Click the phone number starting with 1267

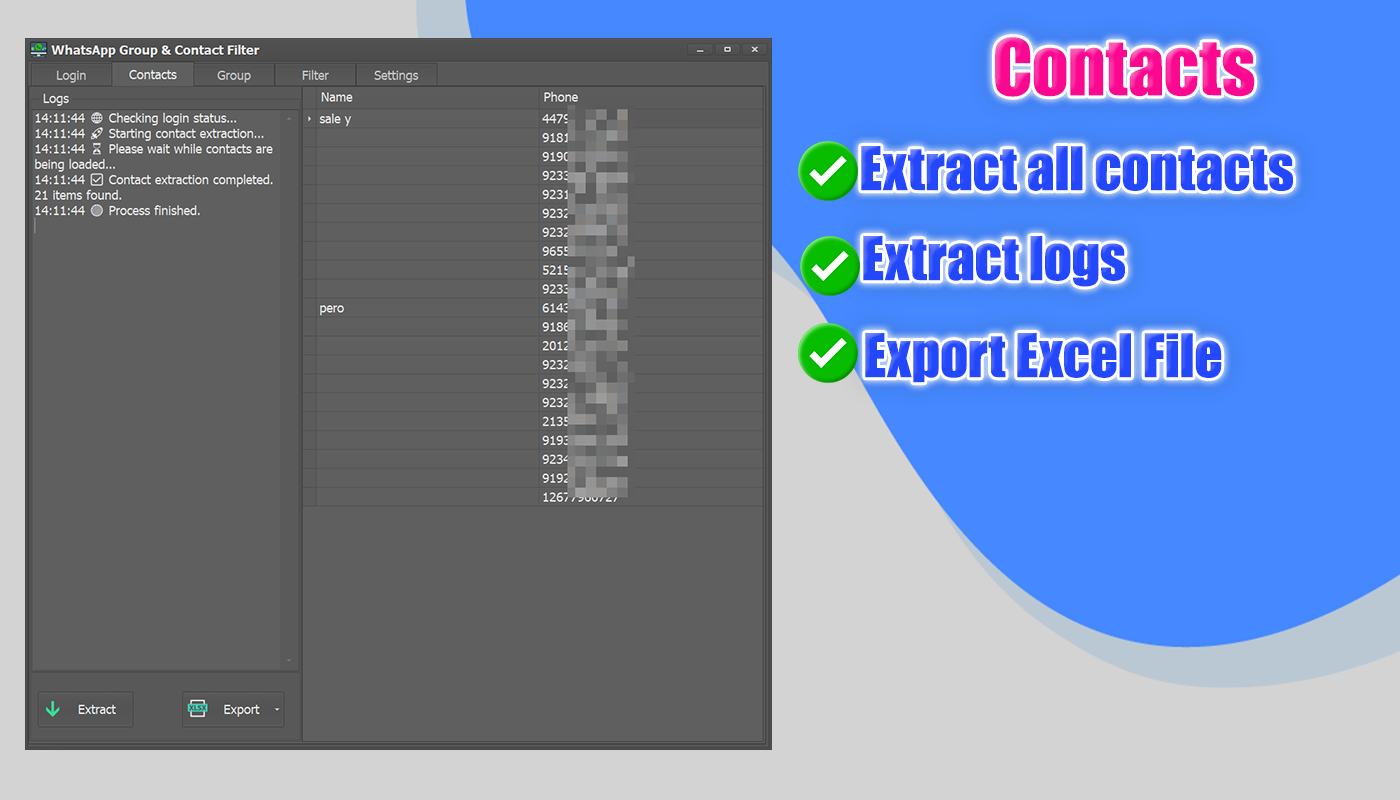(650, 497)
